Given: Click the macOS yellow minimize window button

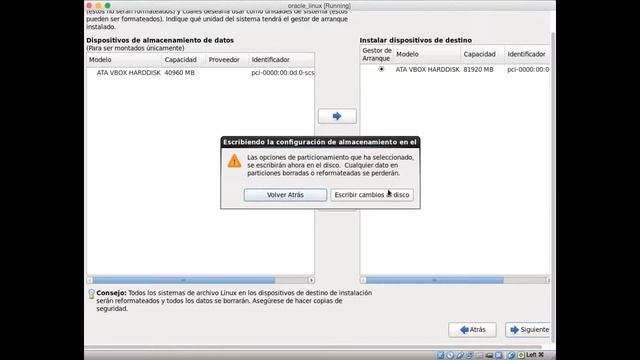Looking at the screenshot, I should (x=98, y=5).
